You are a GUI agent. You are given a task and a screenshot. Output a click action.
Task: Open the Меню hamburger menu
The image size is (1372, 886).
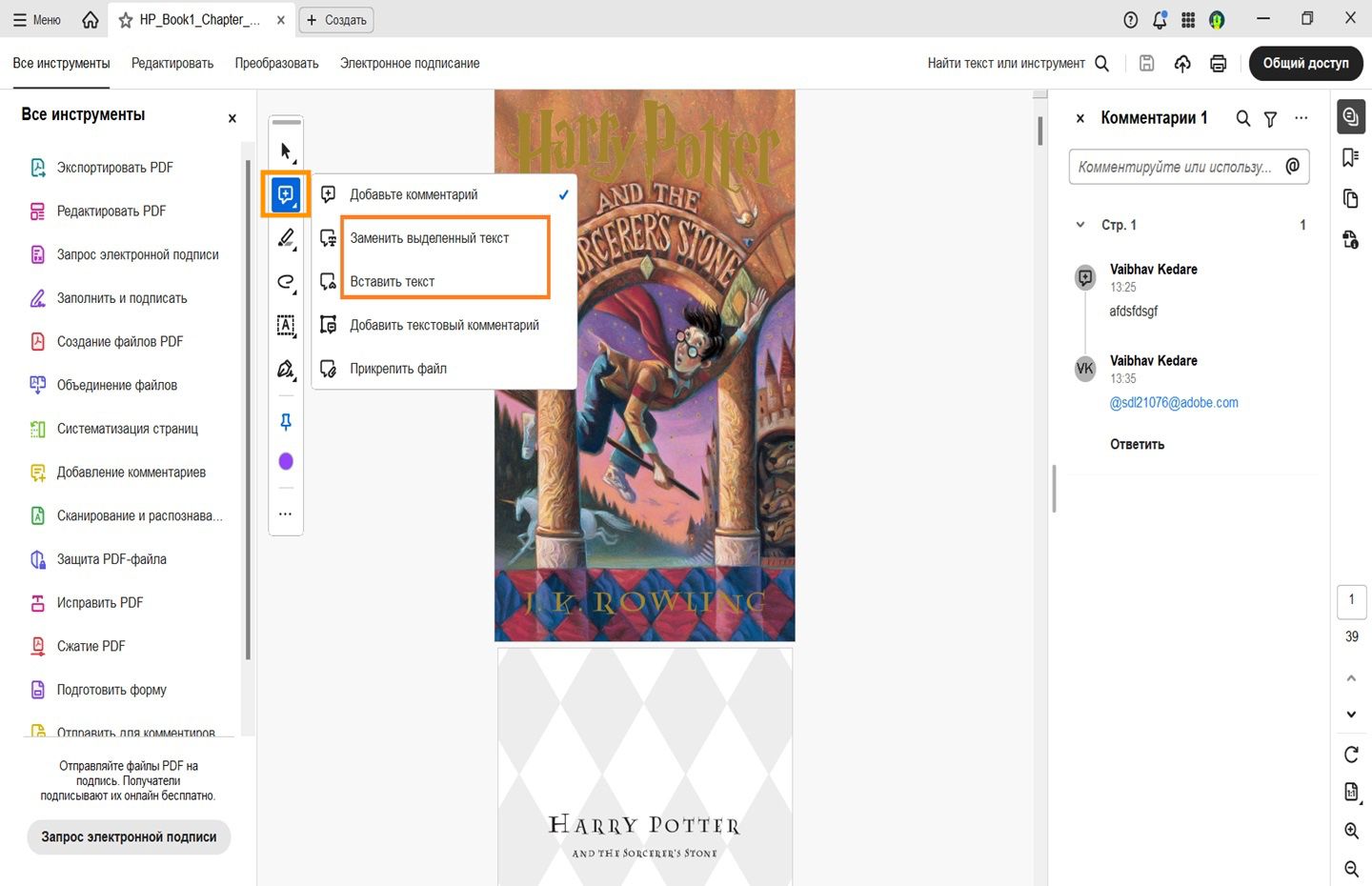click(x=37, y=20)
